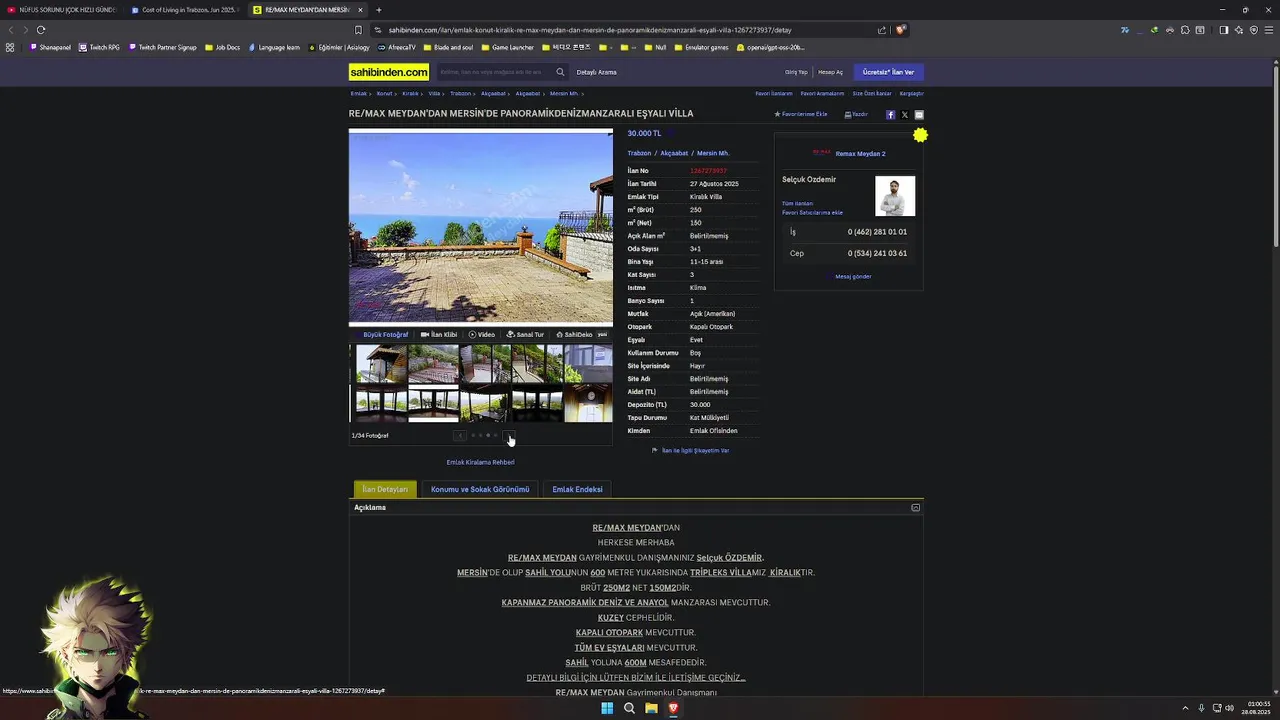Screen dimensions: 1280x720
Task: Click agent Selçuk Özdemir profile photo
Action: tap(895, 196)
